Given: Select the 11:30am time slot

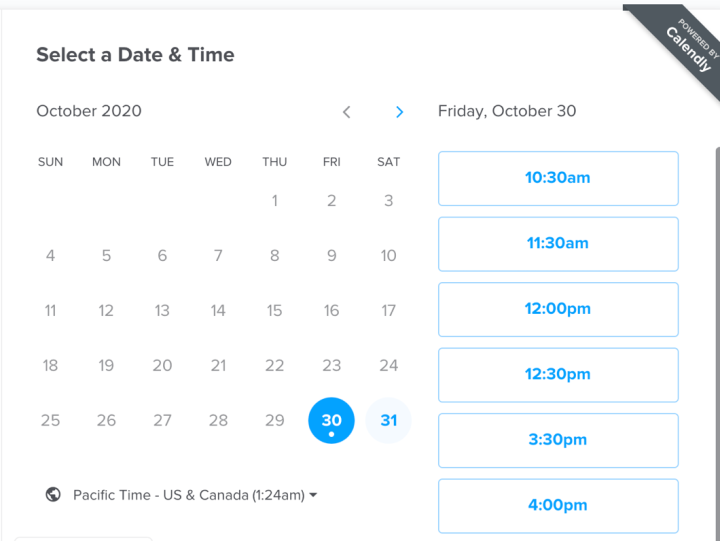Looking at the screenshot, I should (x=558, y=243).
